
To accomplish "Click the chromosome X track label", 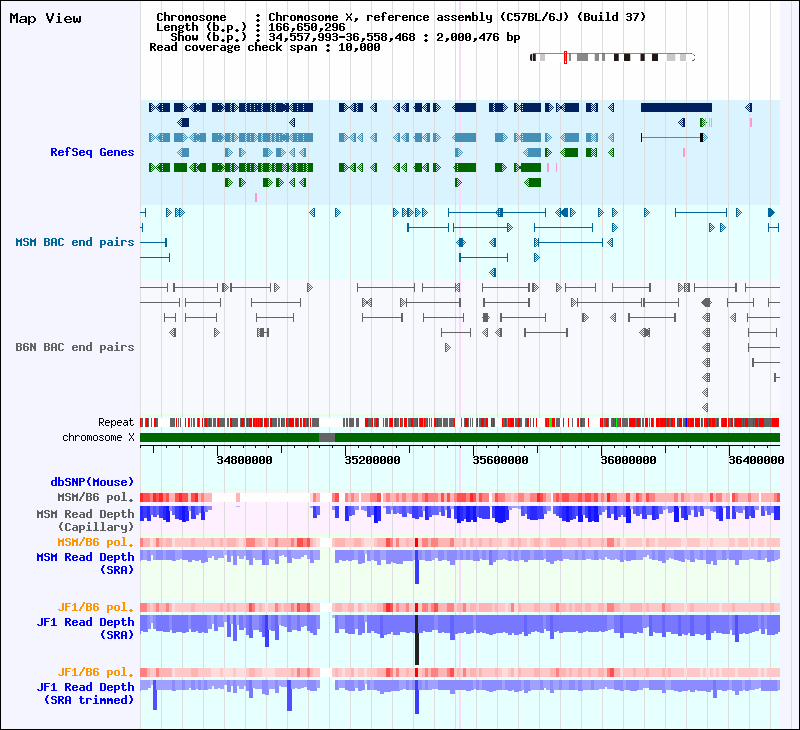I will click(x=98, y=438).
